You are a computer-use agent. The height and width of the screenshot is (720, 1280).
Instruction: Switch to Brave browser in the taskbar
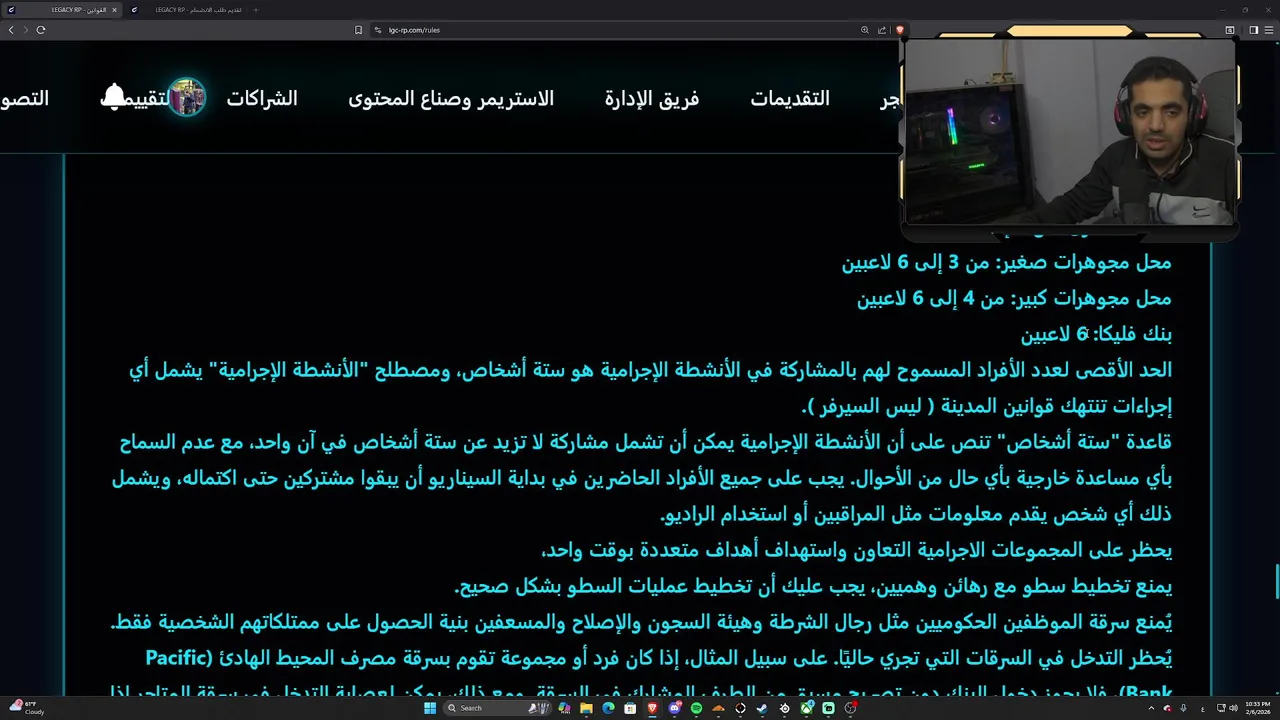[x=652, y=708]
